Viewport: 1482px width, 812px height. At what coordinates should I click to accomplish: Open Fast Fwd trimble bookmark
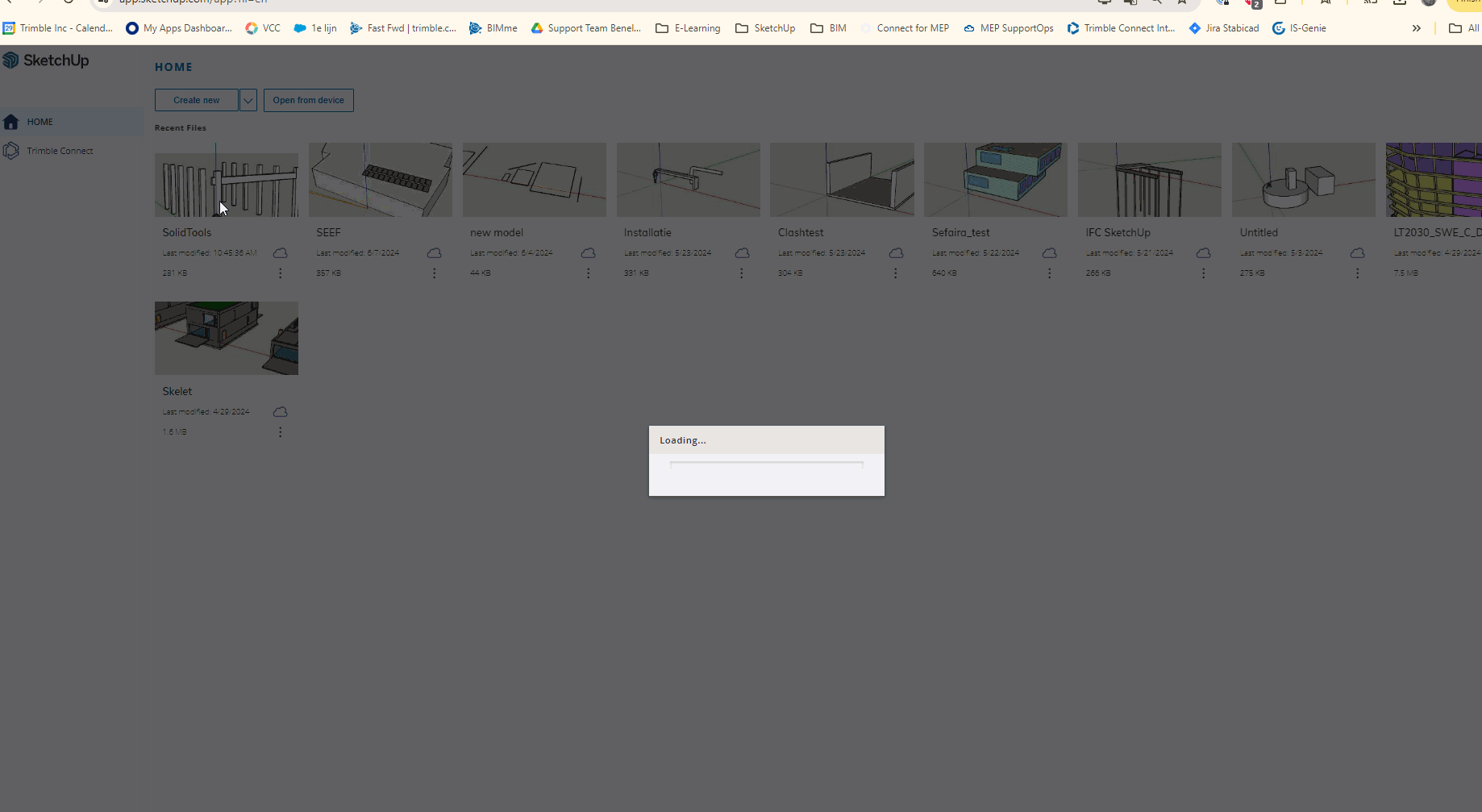point(403,28)
